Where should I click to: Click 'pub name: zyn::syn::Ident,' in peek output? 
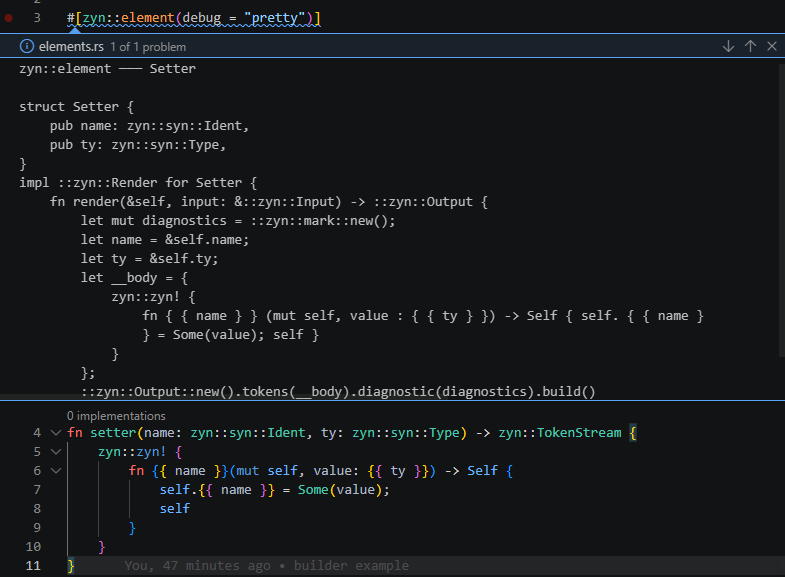pos(149,126)
